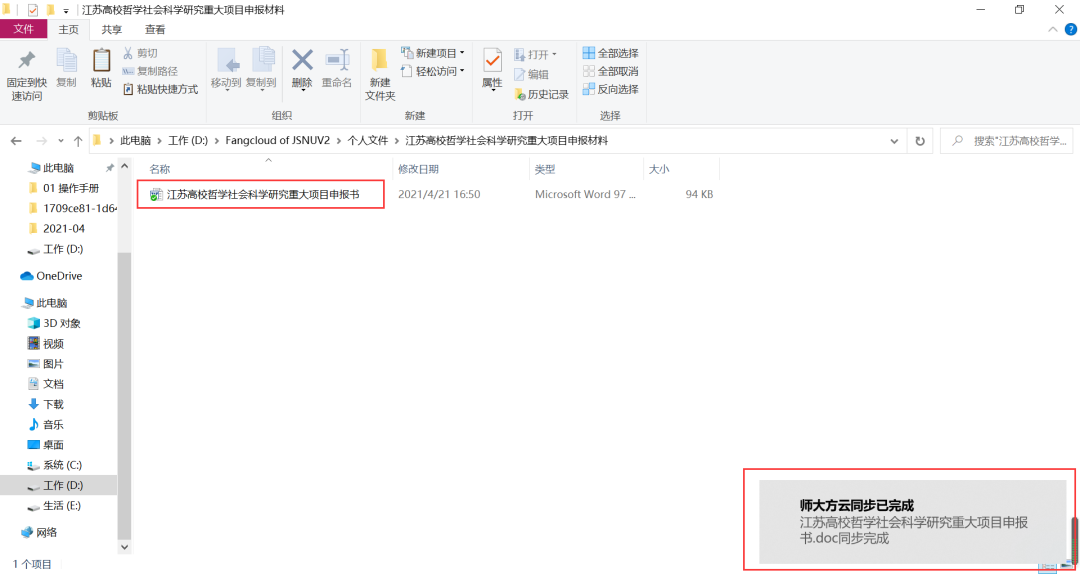Select 文档 in navigation pane
This screenshot has width=1080, height=574.
click(x=45, y=384)
